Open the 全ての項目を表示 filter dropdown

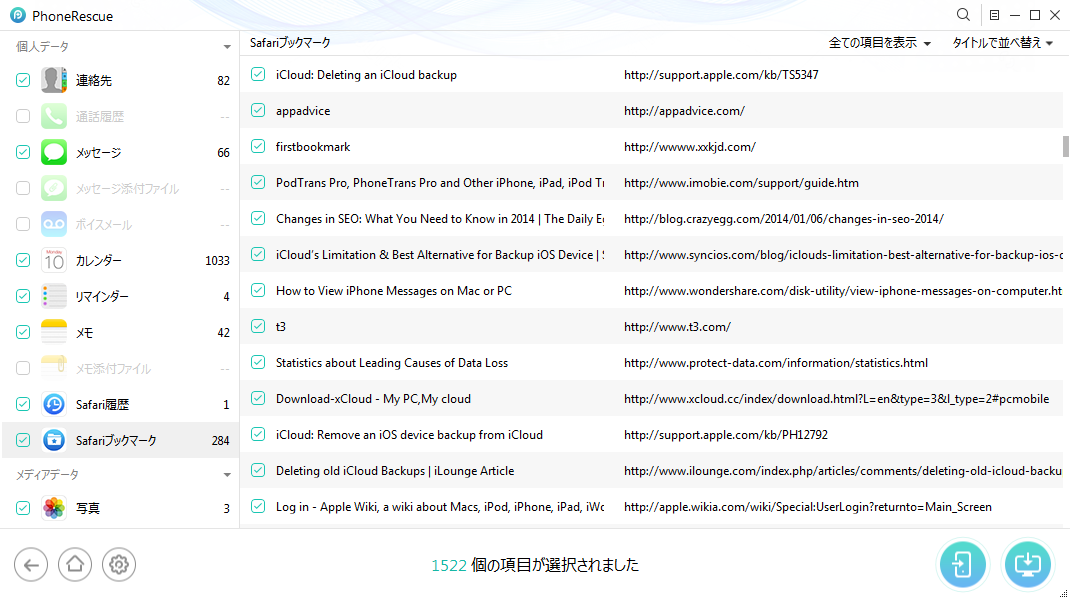[880, 43]
